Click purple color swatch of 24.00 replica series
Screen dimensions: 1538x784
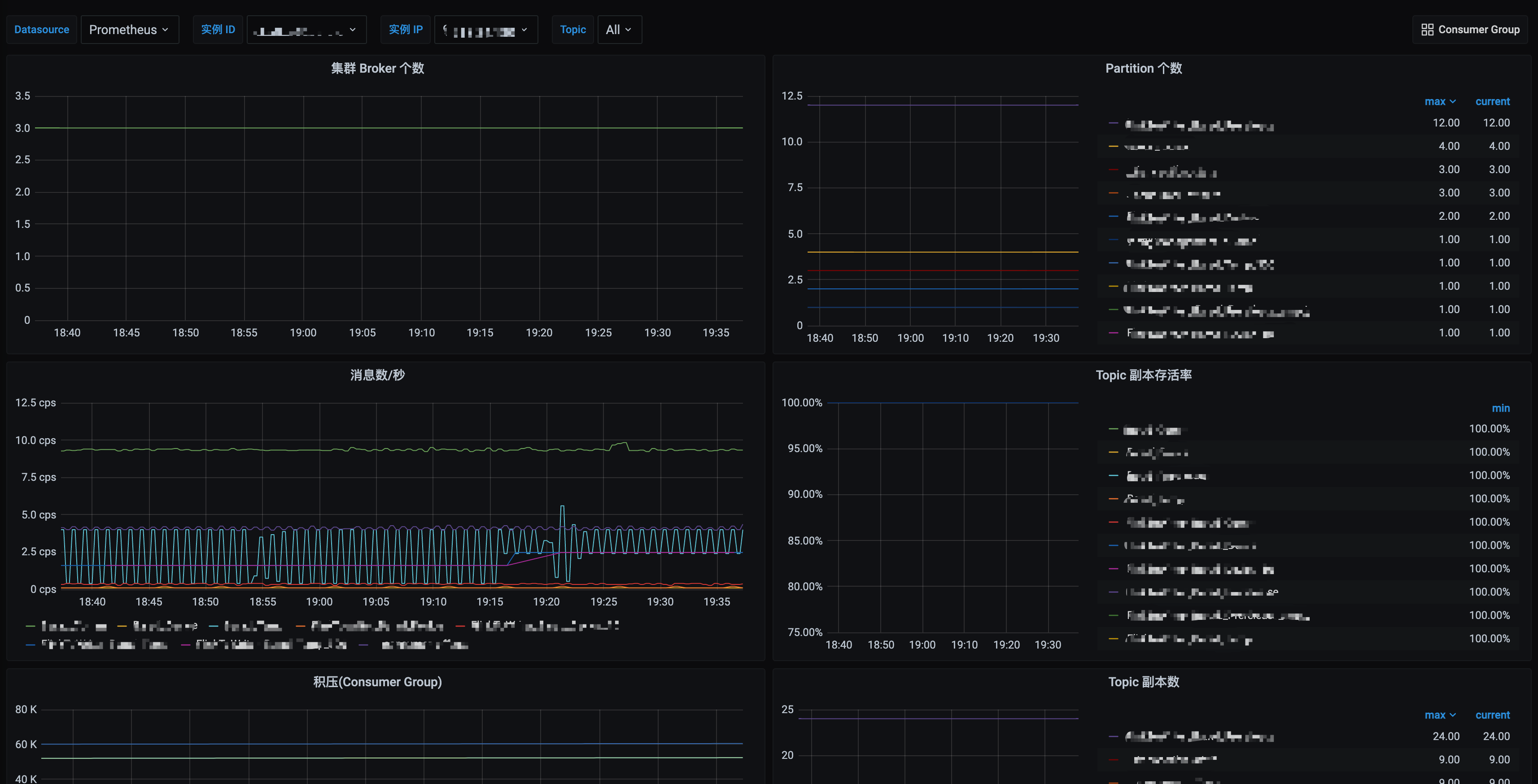[1113, 737]
